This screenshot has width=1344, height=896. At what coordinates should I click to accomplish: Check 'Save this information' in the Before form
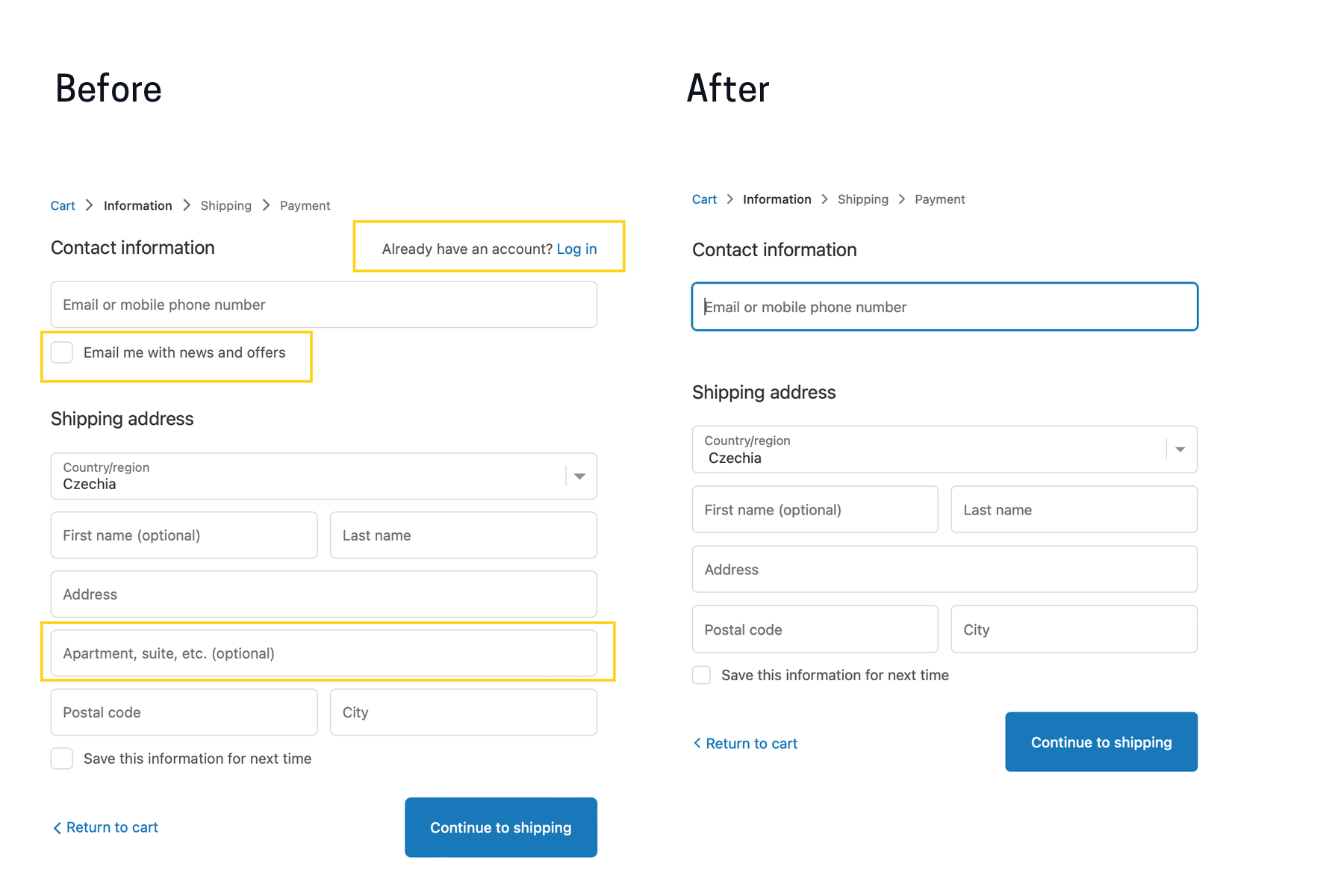[62, 759]
